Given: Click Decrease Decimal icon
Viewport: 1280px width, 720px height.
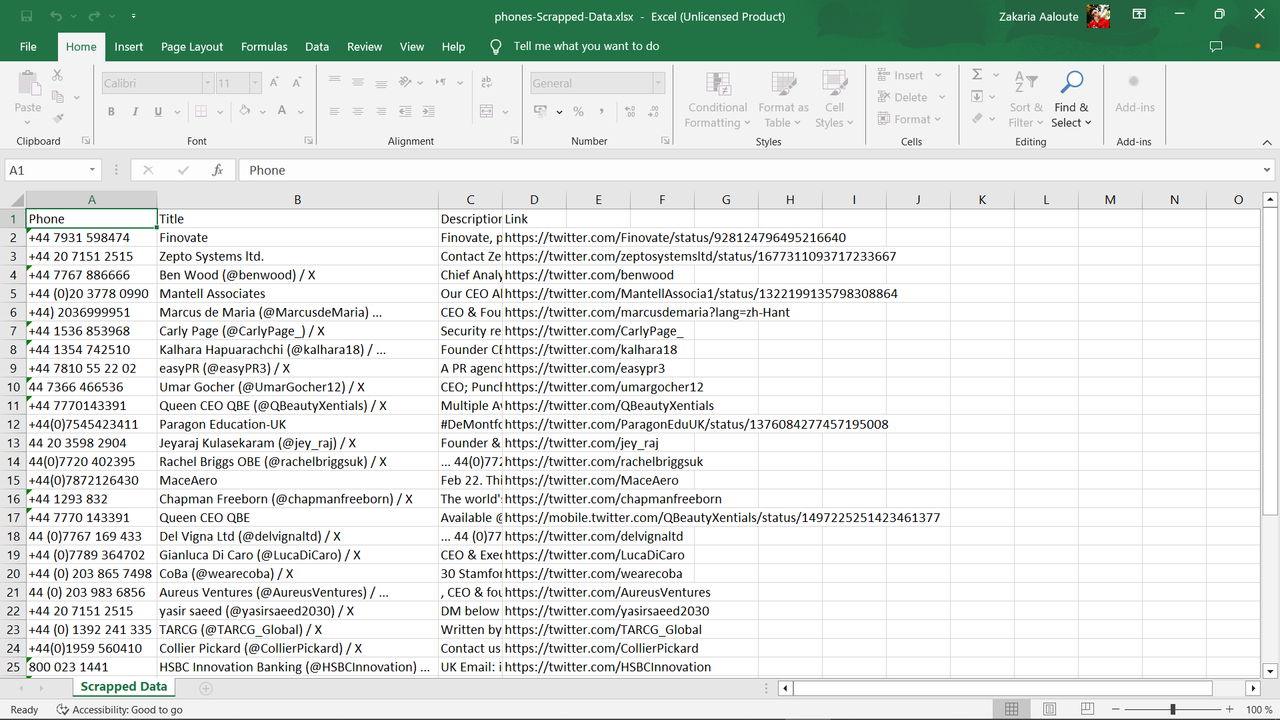Looking at the screenshot, I should (655, 111).
